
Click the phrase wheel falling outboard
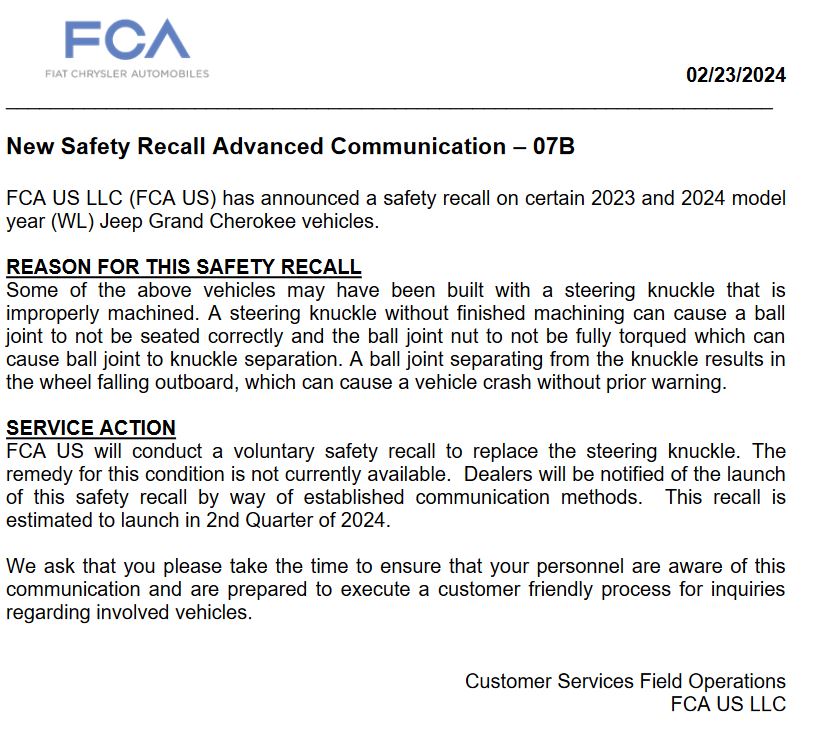pyautogui.click(x=139, y=382)
